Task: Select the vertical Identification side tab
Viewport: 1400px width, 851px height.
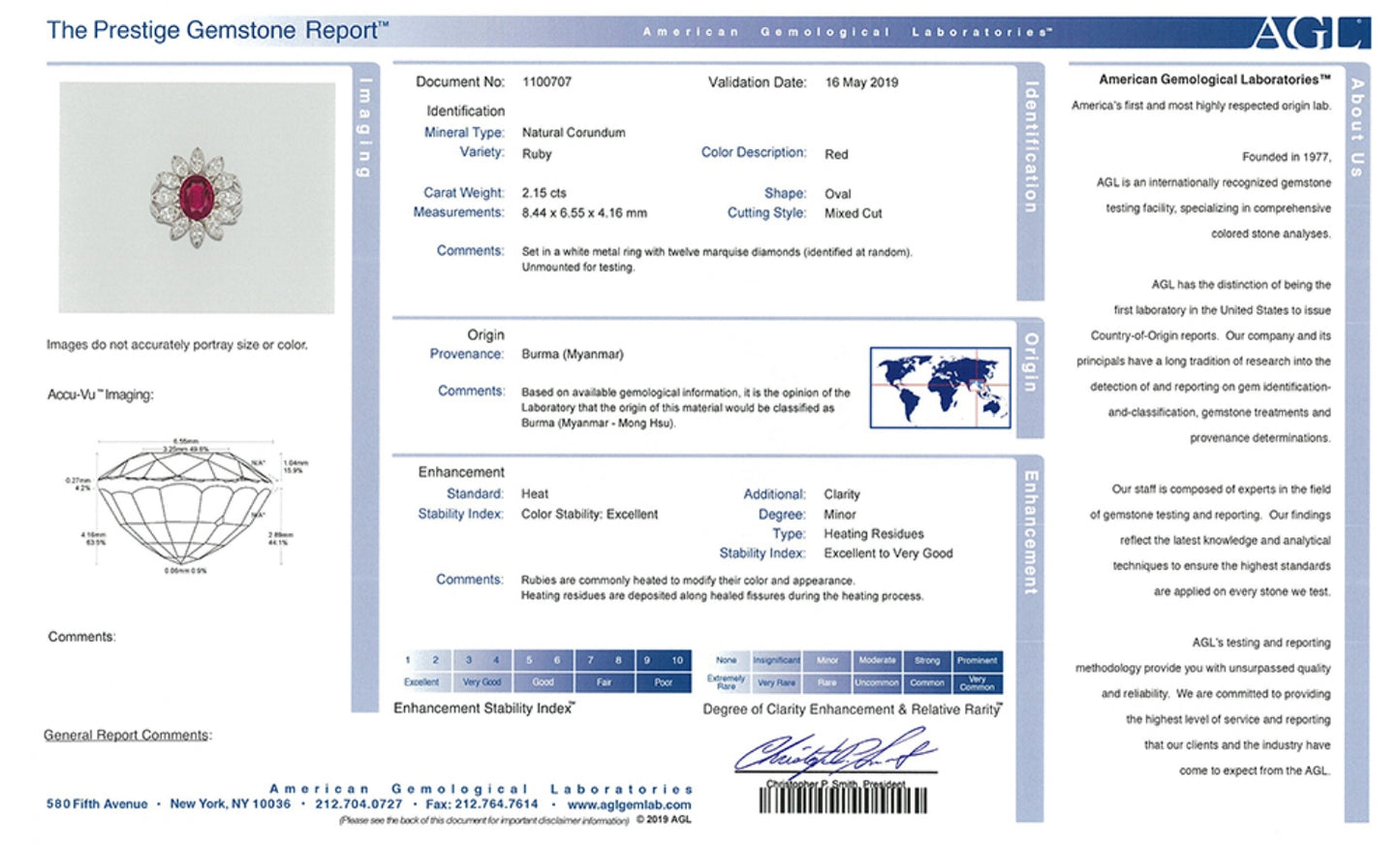Action: (x=1031, y=146)
